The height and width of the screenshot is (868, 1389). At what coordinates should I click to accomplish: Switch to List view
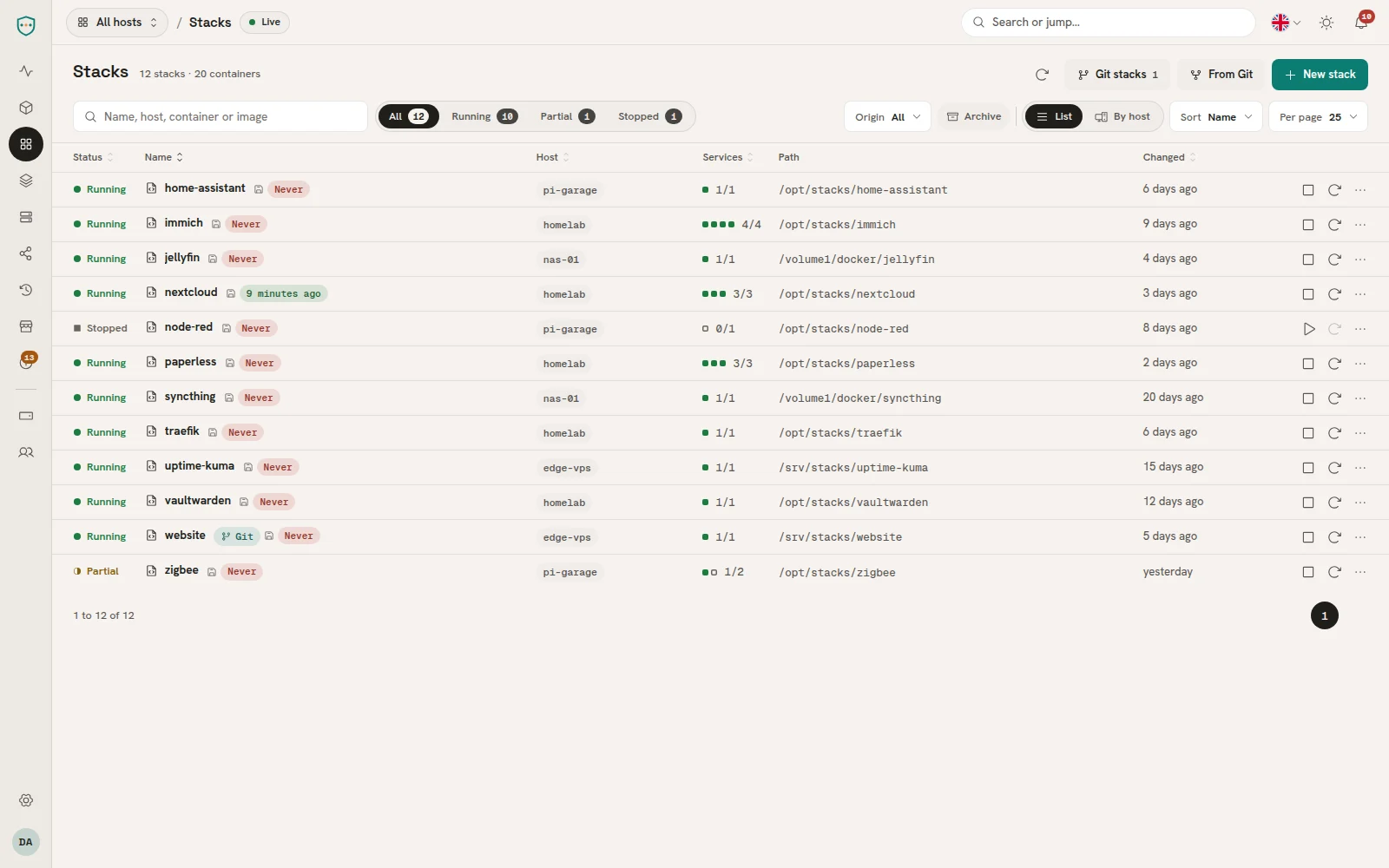[1054, 116]
